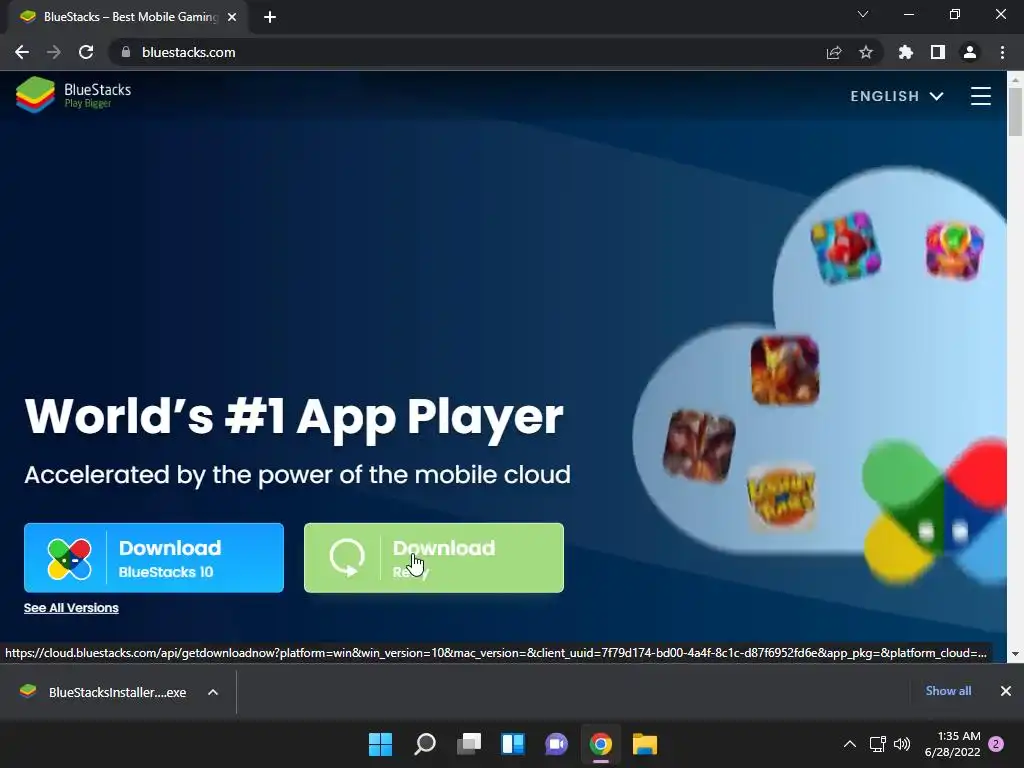Expand options for the BlueStacksInstaller download
The width and height of the screenshot is (1024, 768).
pyautogui.click(x=213, y=692)
